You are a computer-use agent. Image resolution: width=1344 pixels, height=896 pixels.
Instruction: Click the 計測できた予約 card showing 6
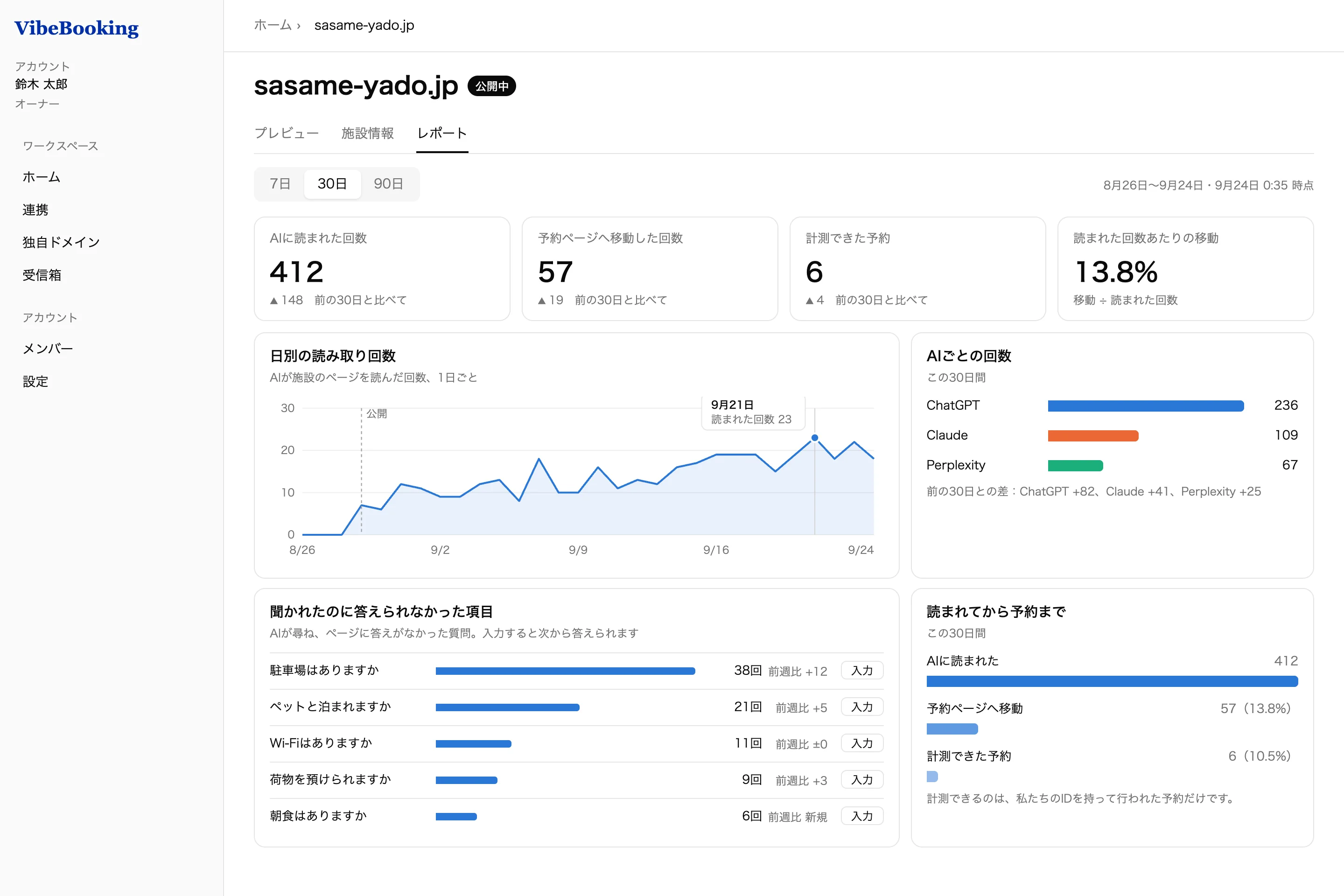click(x=918, y=269)
